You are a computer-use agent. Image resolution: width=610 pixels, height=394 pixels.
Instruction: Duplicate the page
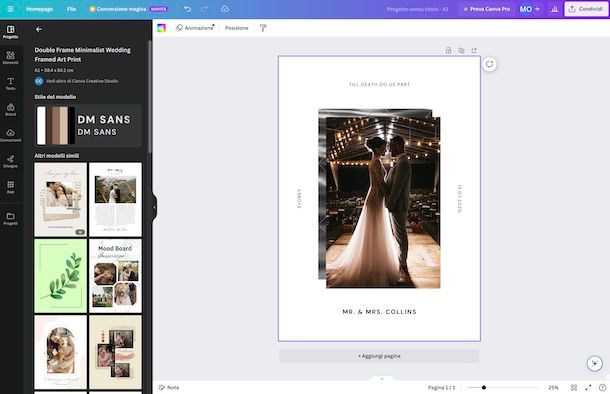point(461,50)
